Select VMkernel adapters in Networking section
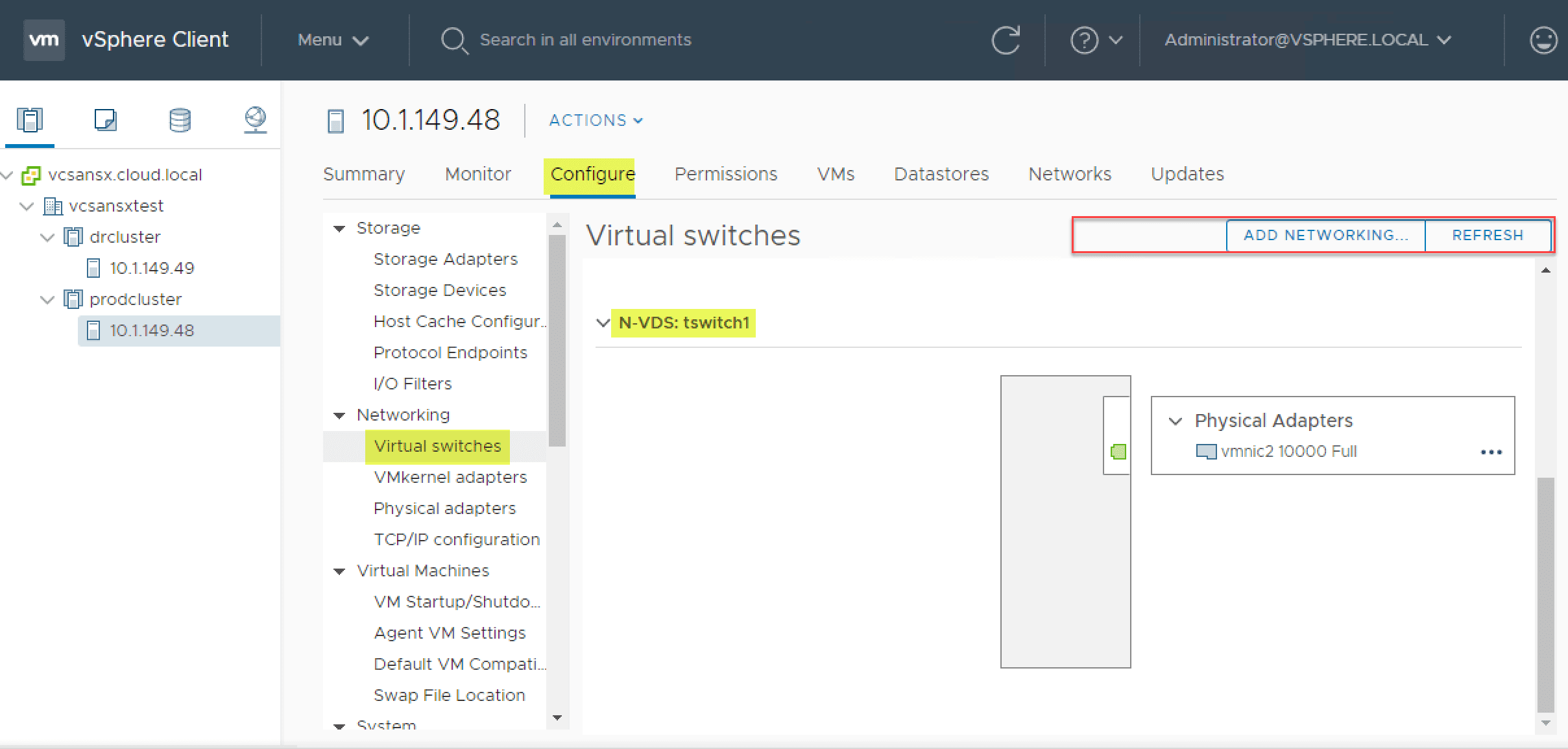The image size is (1568, 749). pos(450,476)
